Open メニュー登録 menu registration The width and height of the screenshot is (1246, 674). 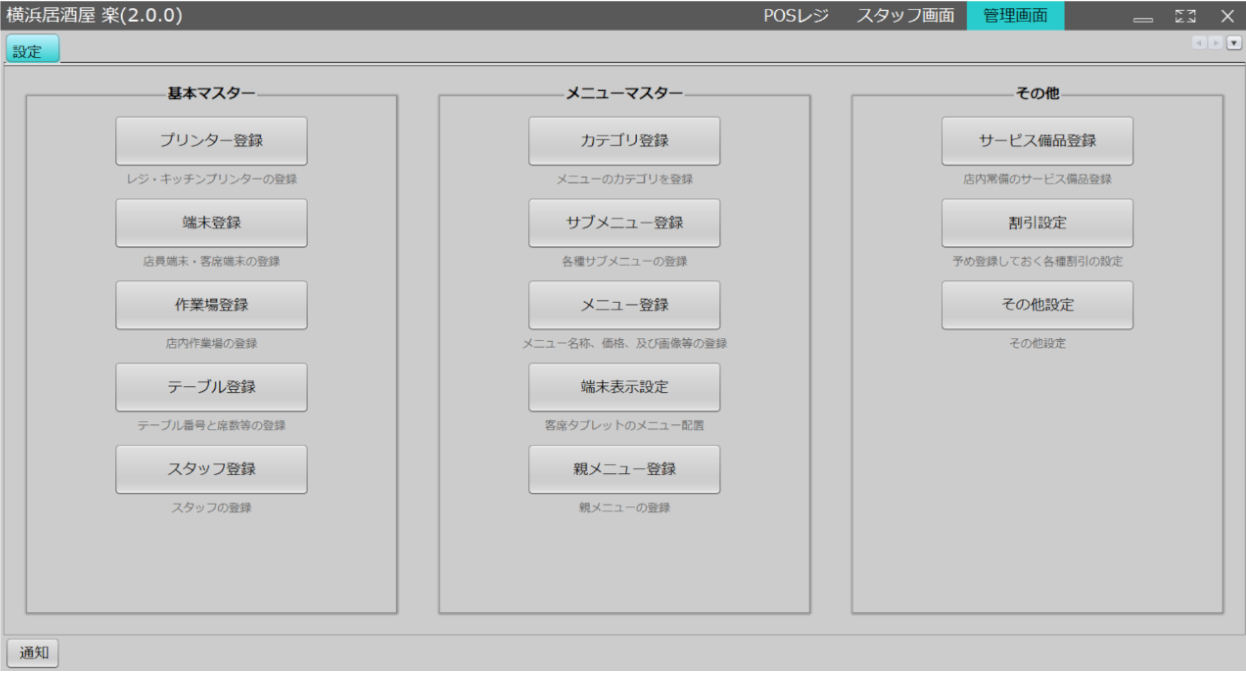624,305
